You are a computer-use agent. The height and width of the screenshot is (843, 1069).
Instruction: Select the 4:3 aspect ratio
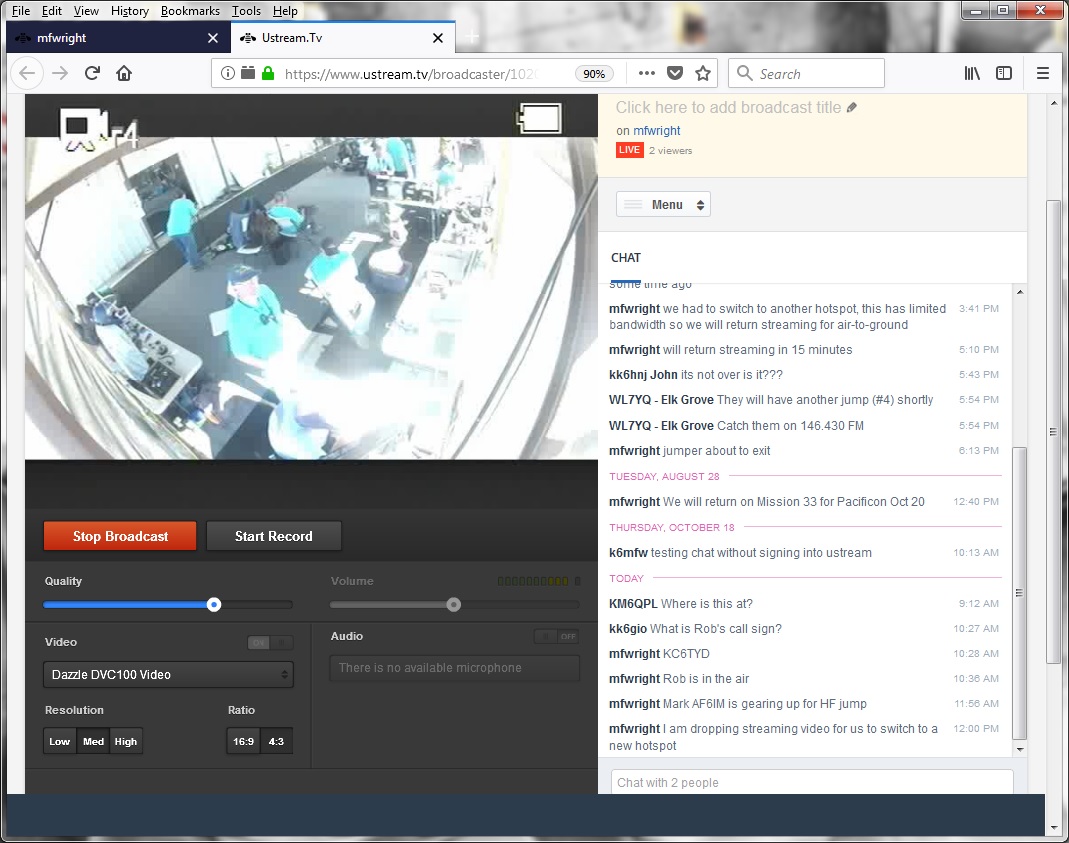click(276, 741)
